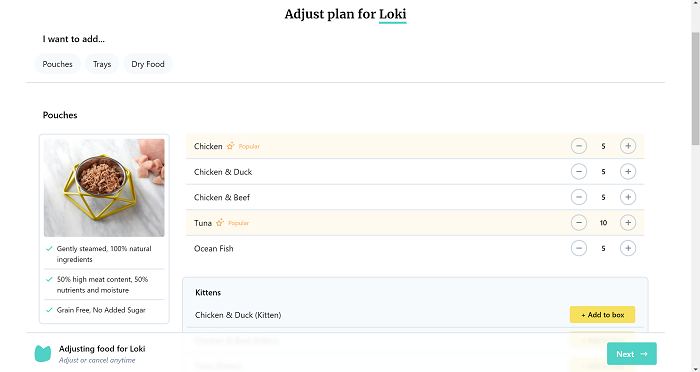Reduce Tuna pouch quantity
The image size is (700, 372).
(x=579, y=222)
